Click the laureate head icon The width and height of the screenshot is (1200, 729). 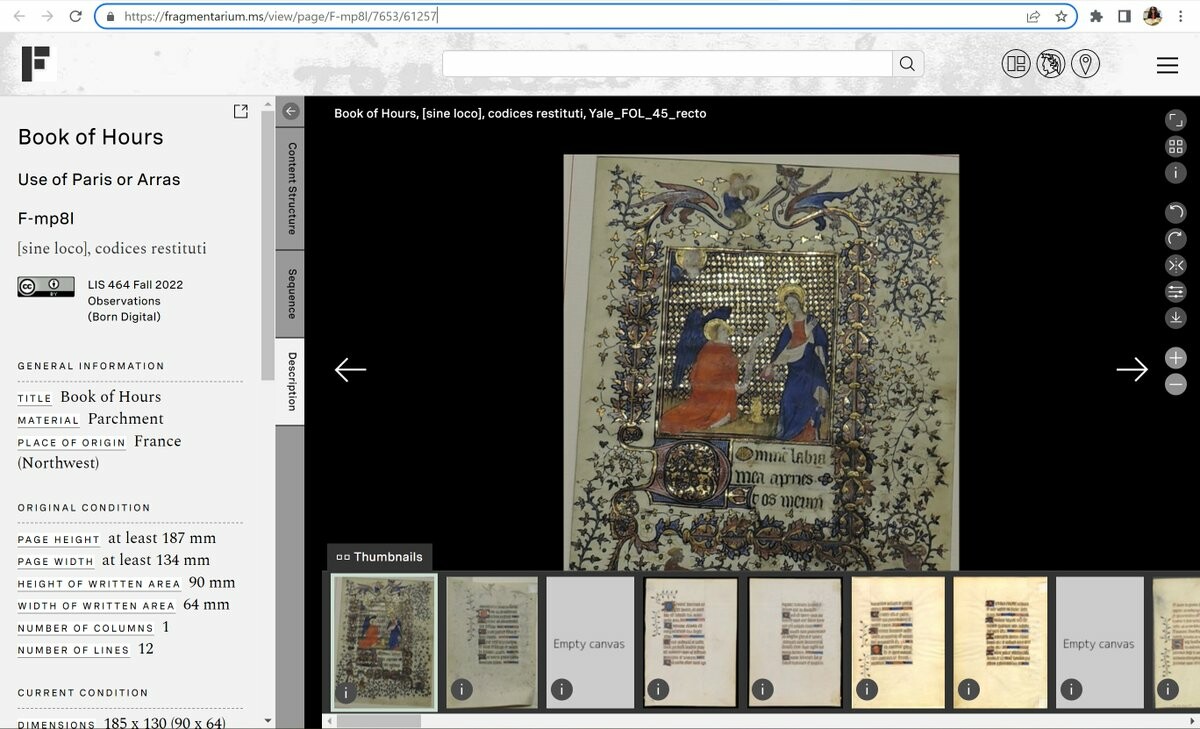coord(1050,64)
